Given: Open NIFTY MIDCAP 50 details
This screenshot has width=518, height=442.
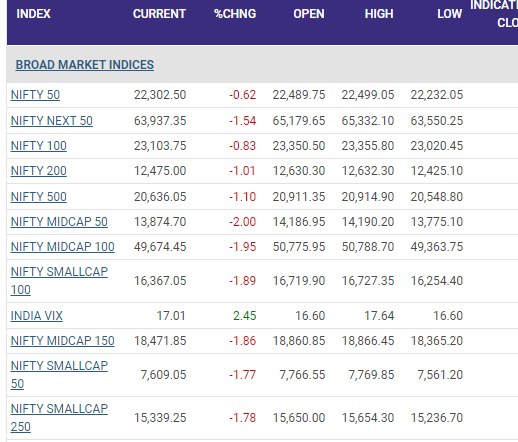Looking at the screenshot, I should 59,222.
